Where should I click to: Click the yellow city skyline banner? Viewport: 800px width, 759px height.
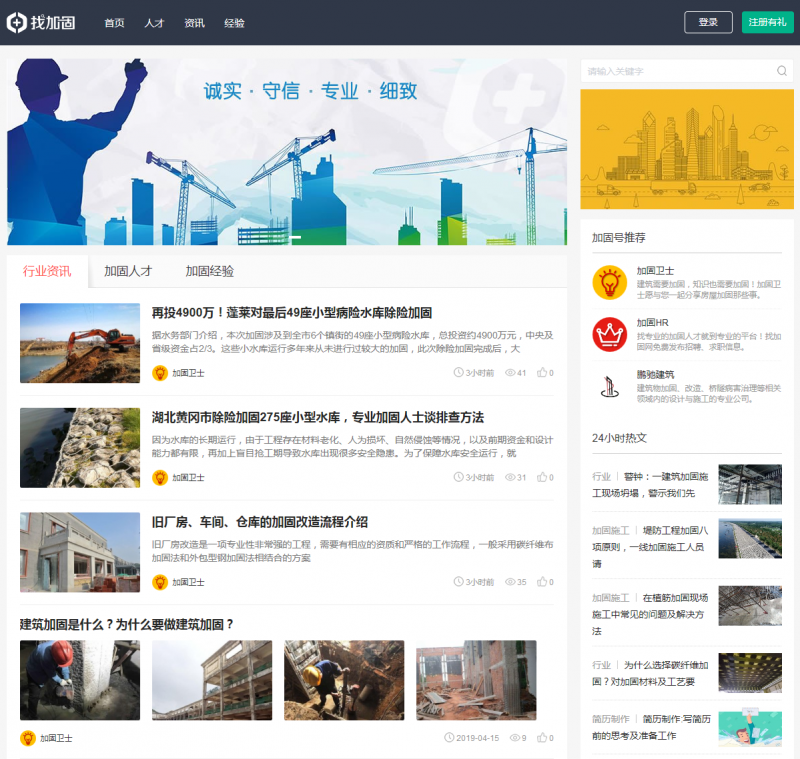(687, 149)
